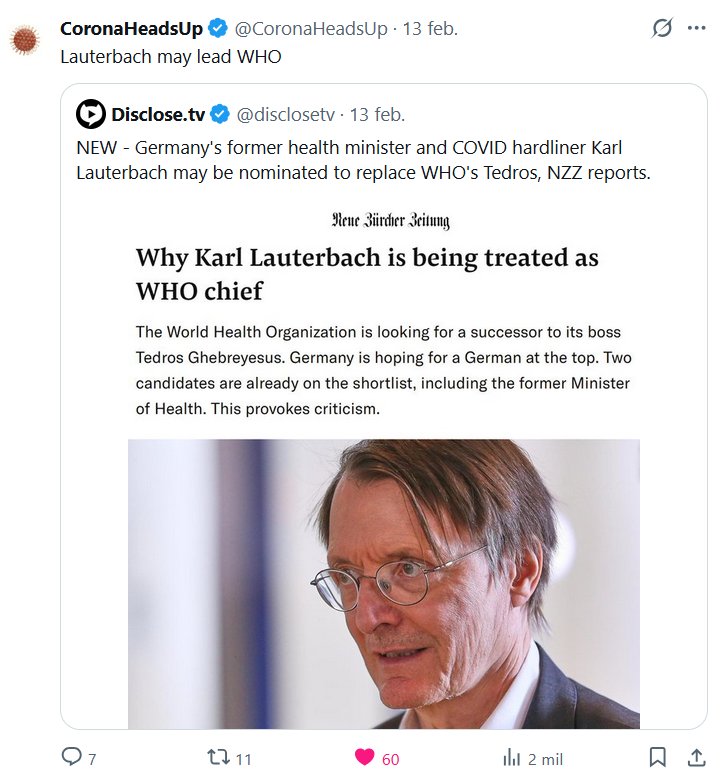Open the Grok explain icon

(662, 29)
